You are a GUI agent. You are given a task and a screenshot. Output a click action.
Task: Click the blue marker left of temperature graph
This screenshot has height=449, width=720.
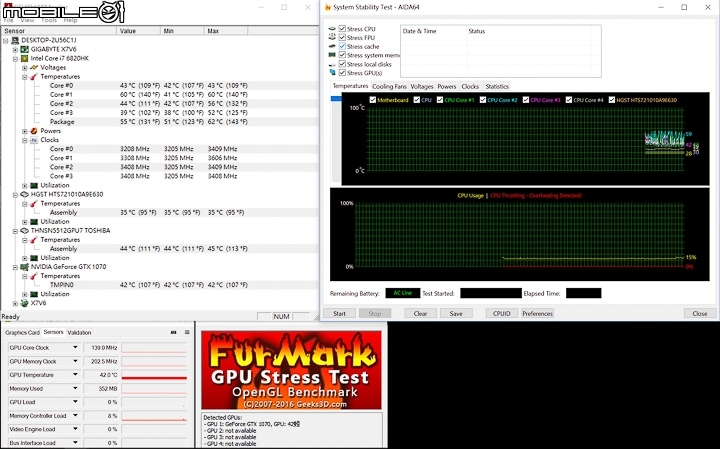336,98
